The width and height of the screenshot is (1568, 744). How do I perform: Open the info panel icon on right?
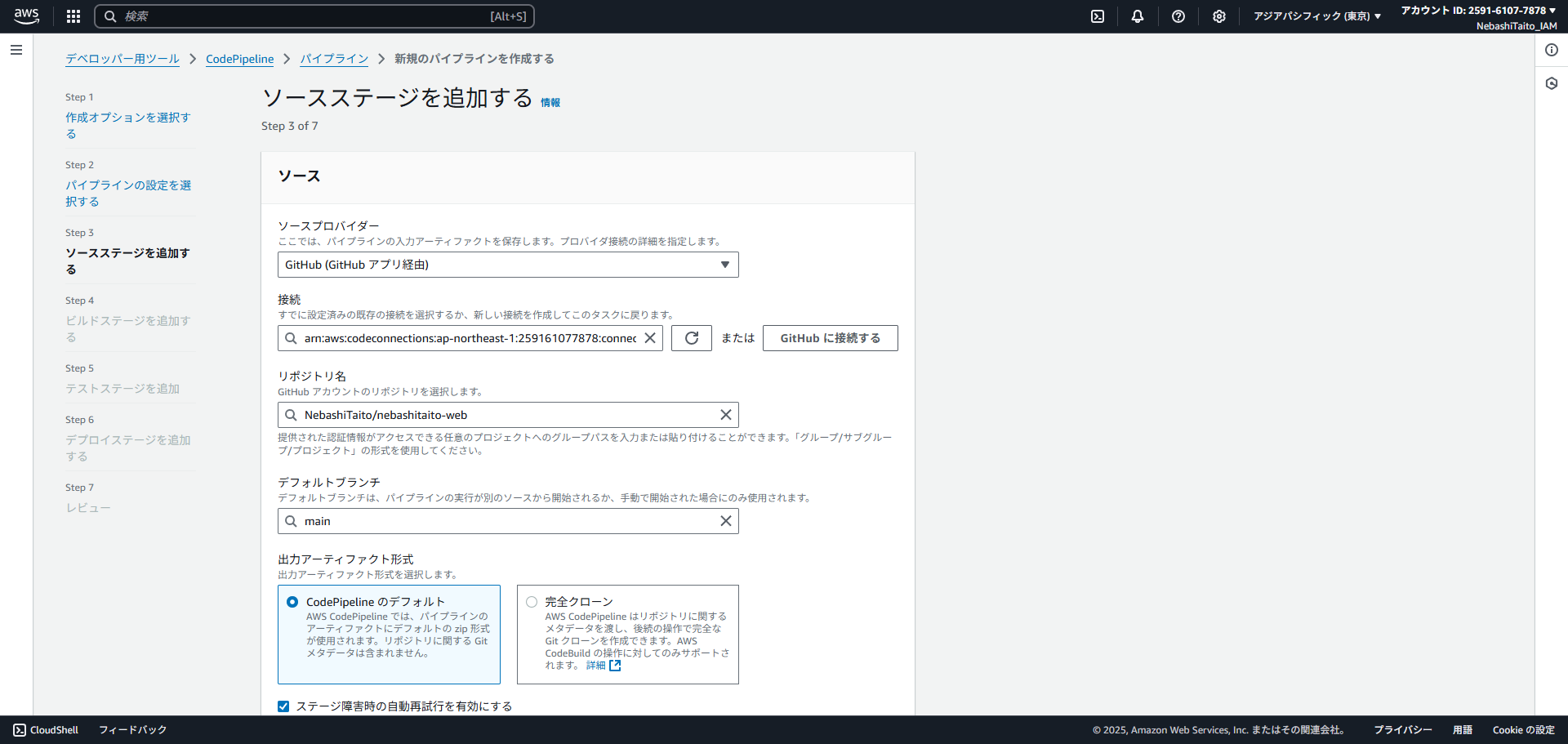[x=1552, y=50]
